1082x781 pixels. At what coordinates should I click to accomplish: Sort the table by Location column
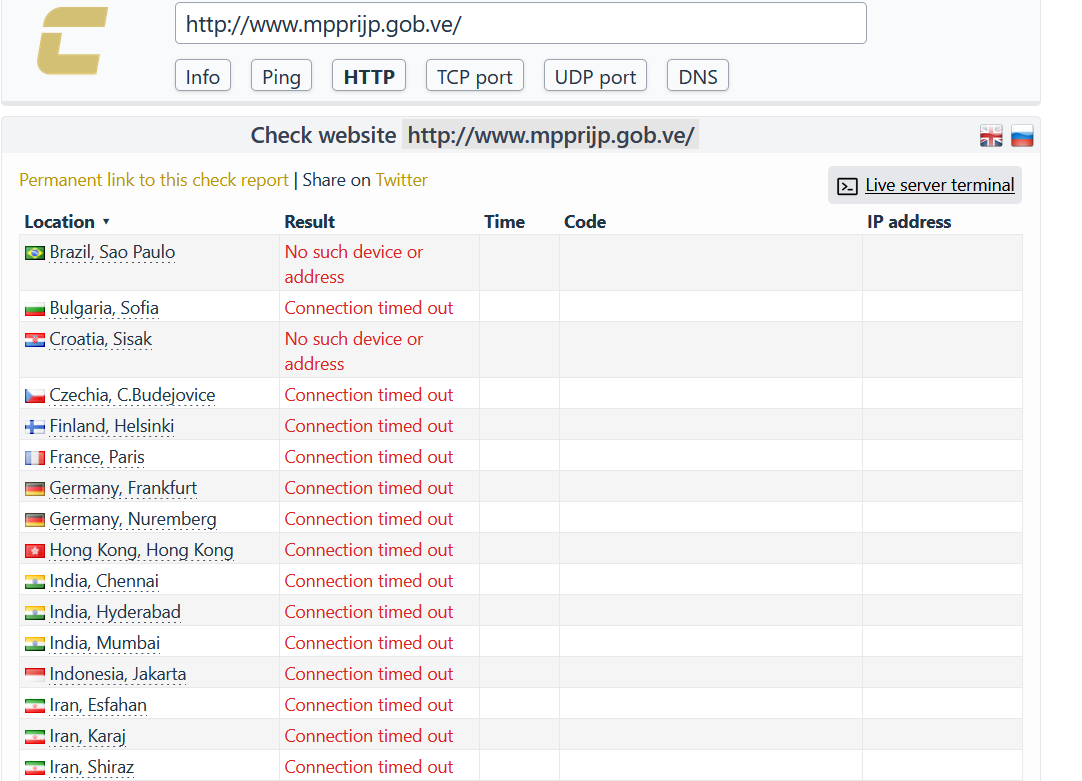point(67,222)
